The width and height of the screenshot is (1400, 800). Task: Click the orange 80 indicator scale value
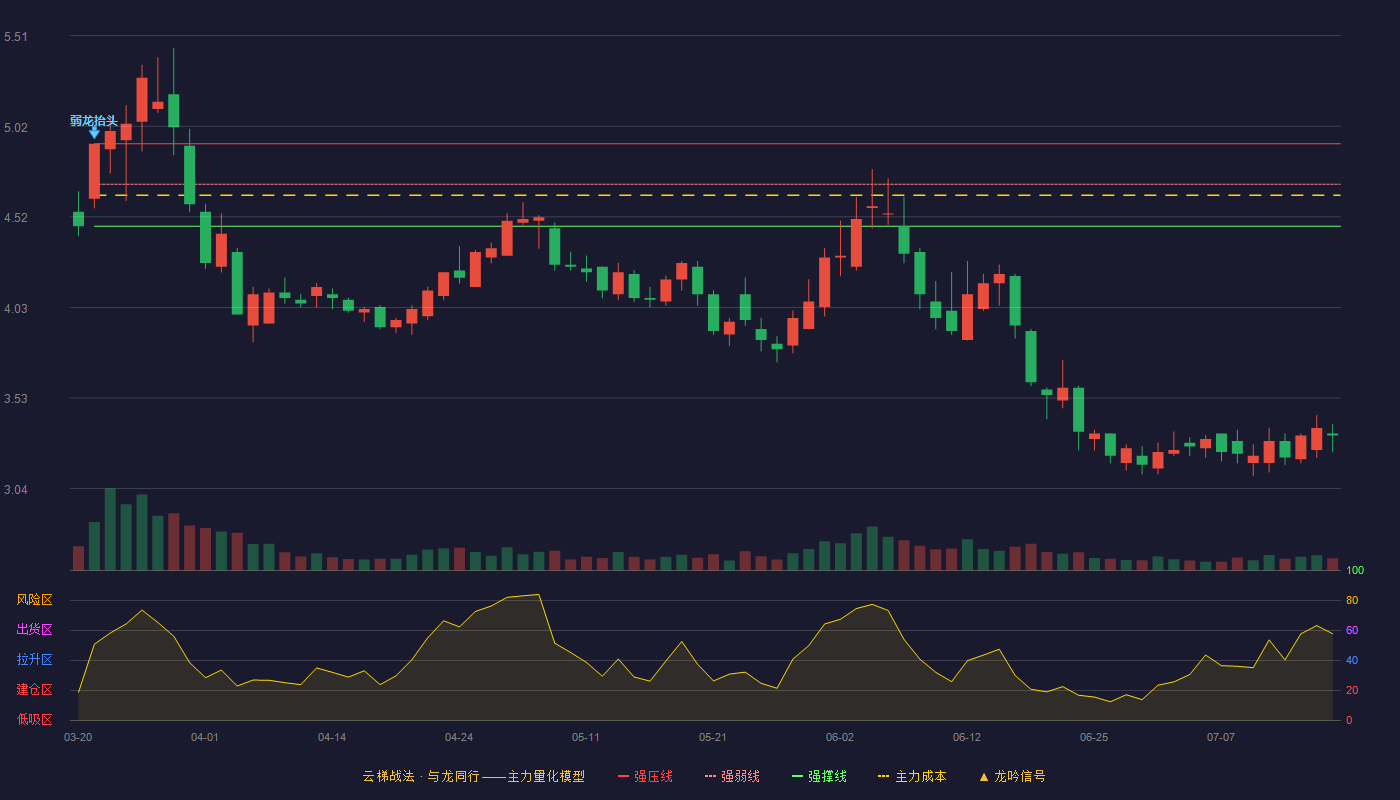pyautogui.click(x=1352, y=600)
